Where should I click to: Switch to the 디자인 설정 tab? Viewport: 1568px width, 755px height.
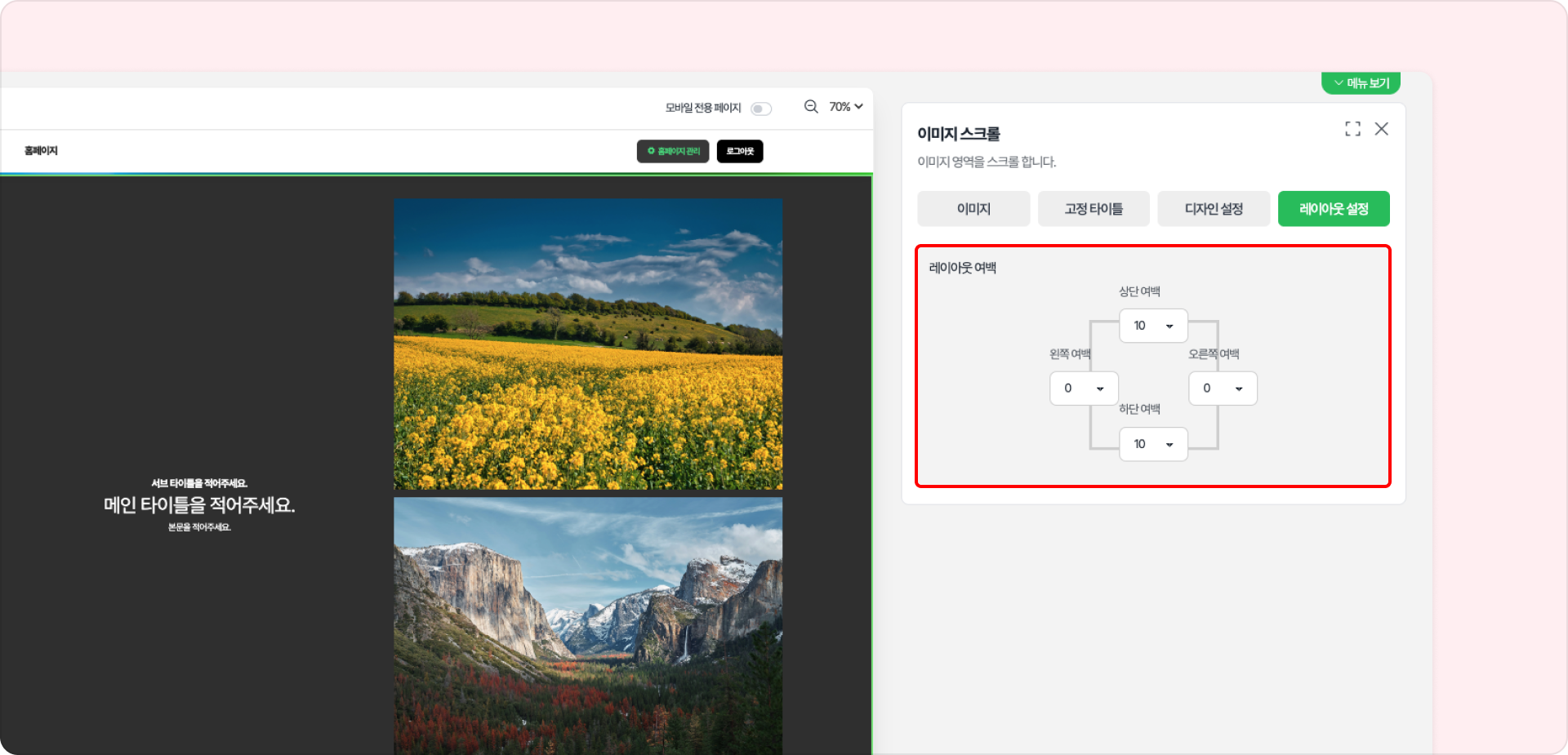(x=1214, y=209)
